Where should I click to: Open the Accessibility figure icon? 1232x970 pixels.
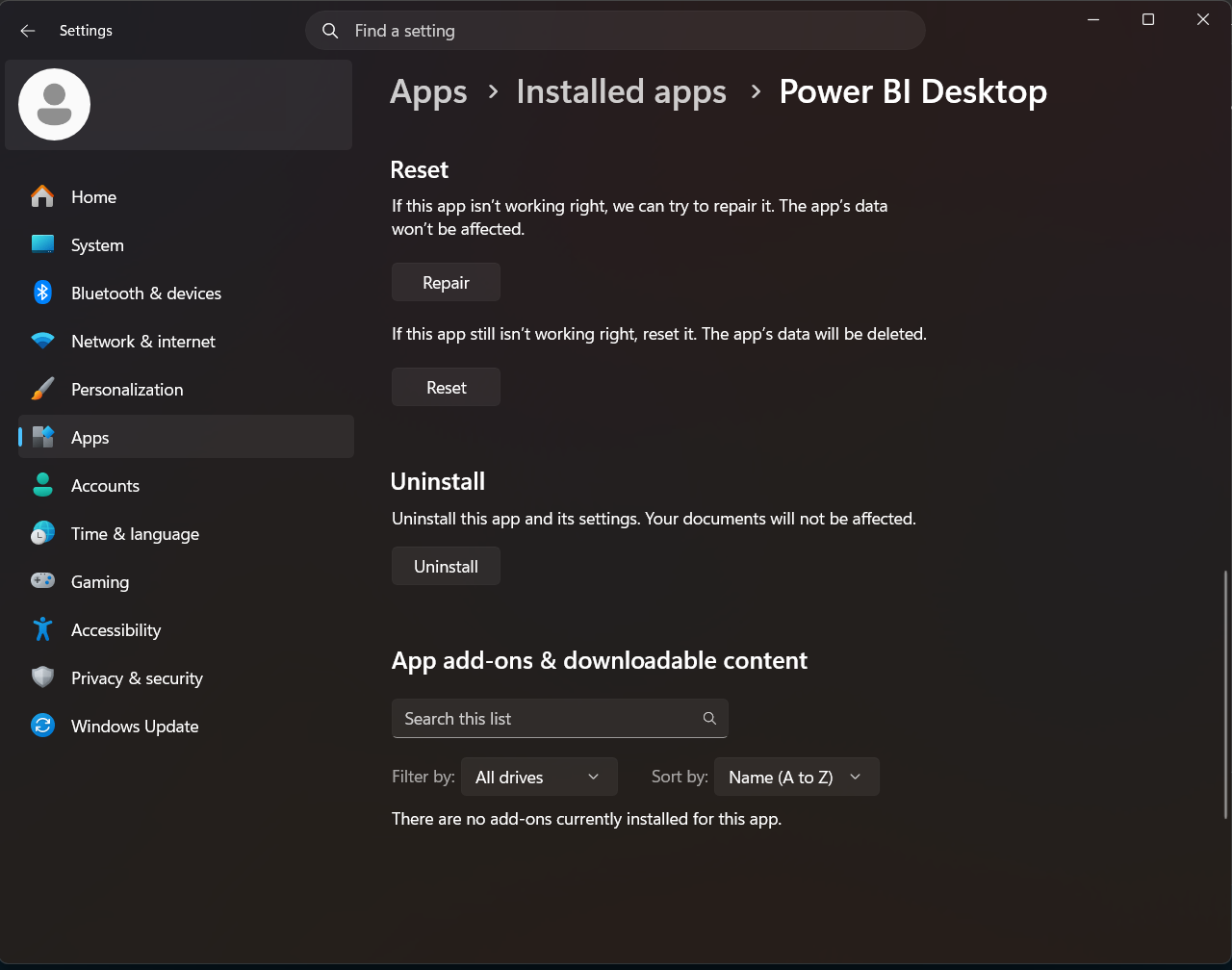(x=42, y=629)
